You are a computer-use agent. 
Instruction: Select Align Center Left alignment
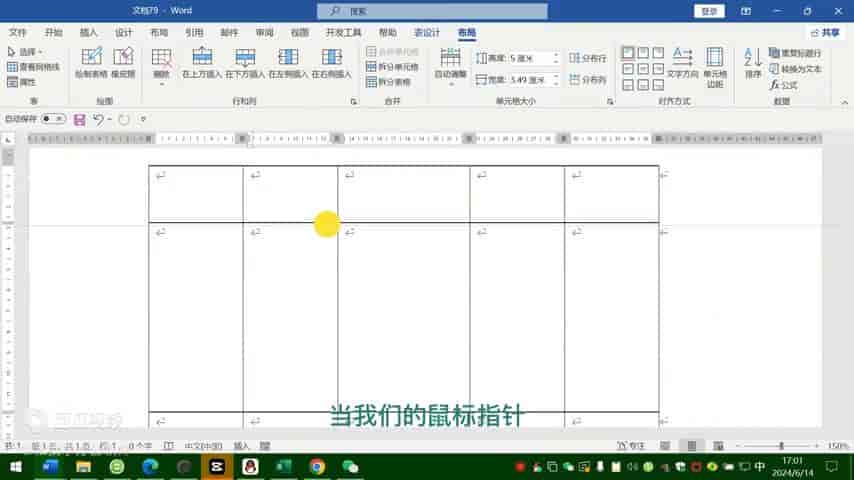coord(628,69)
